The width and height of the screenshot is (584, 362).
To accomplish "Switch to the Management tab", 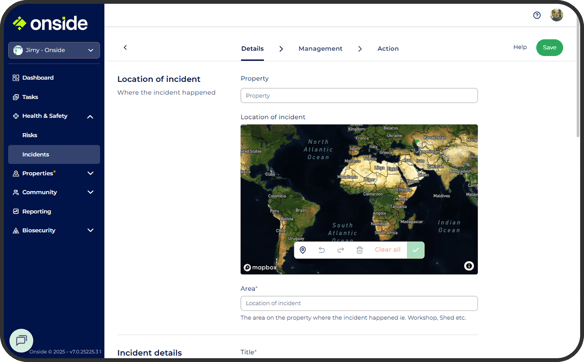I will point(320,48).
